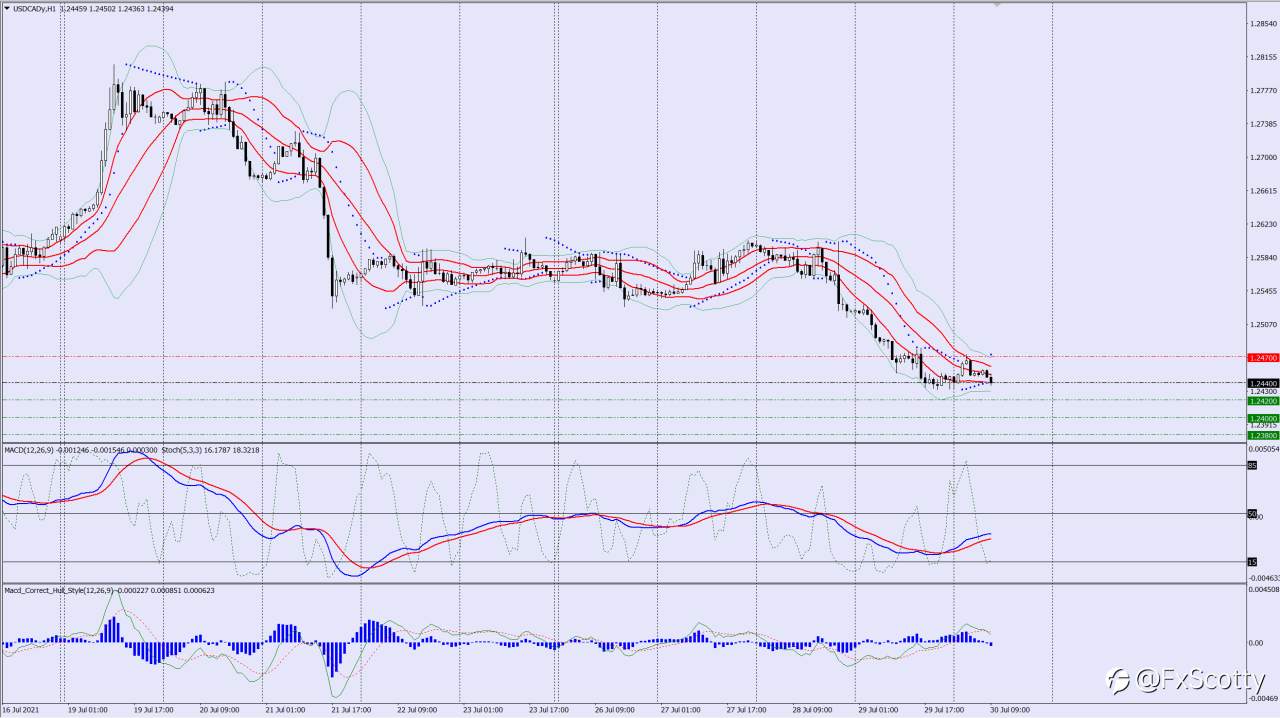Click the 16 Jul 2021 date label
This screenshot has width=1280, height=718.
click(x=19, y=710)
